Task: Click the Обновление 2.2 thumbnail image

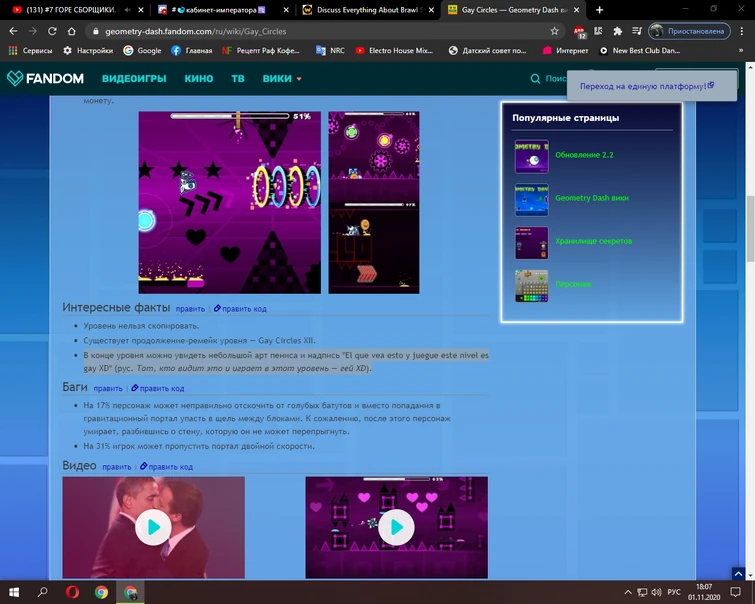Action: pos(532,156)
